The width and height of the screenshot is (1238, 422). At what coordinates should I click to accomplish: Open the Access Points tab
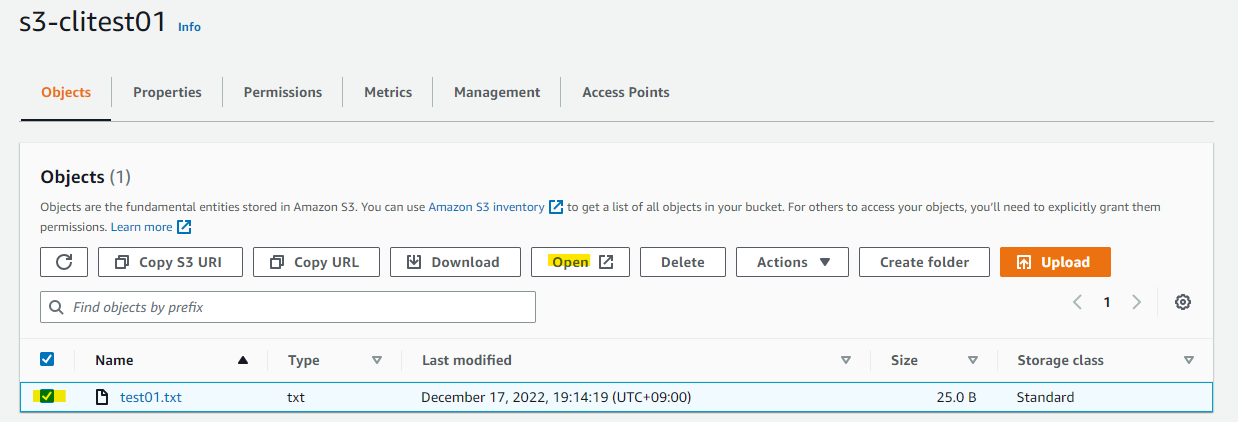(626, 92)
